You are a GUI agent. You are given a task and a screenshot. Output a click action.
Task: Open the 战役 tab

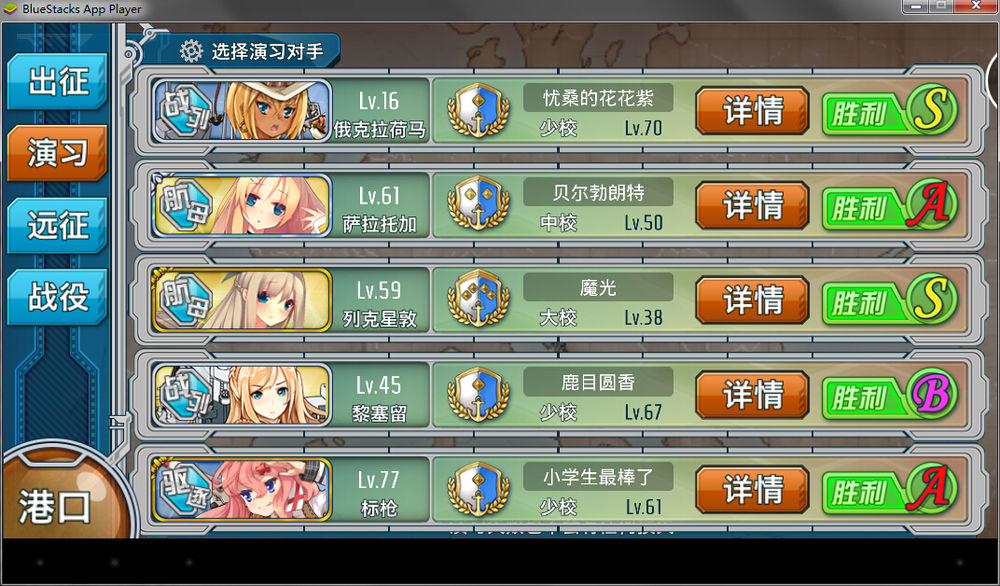[x=57, y=297]
